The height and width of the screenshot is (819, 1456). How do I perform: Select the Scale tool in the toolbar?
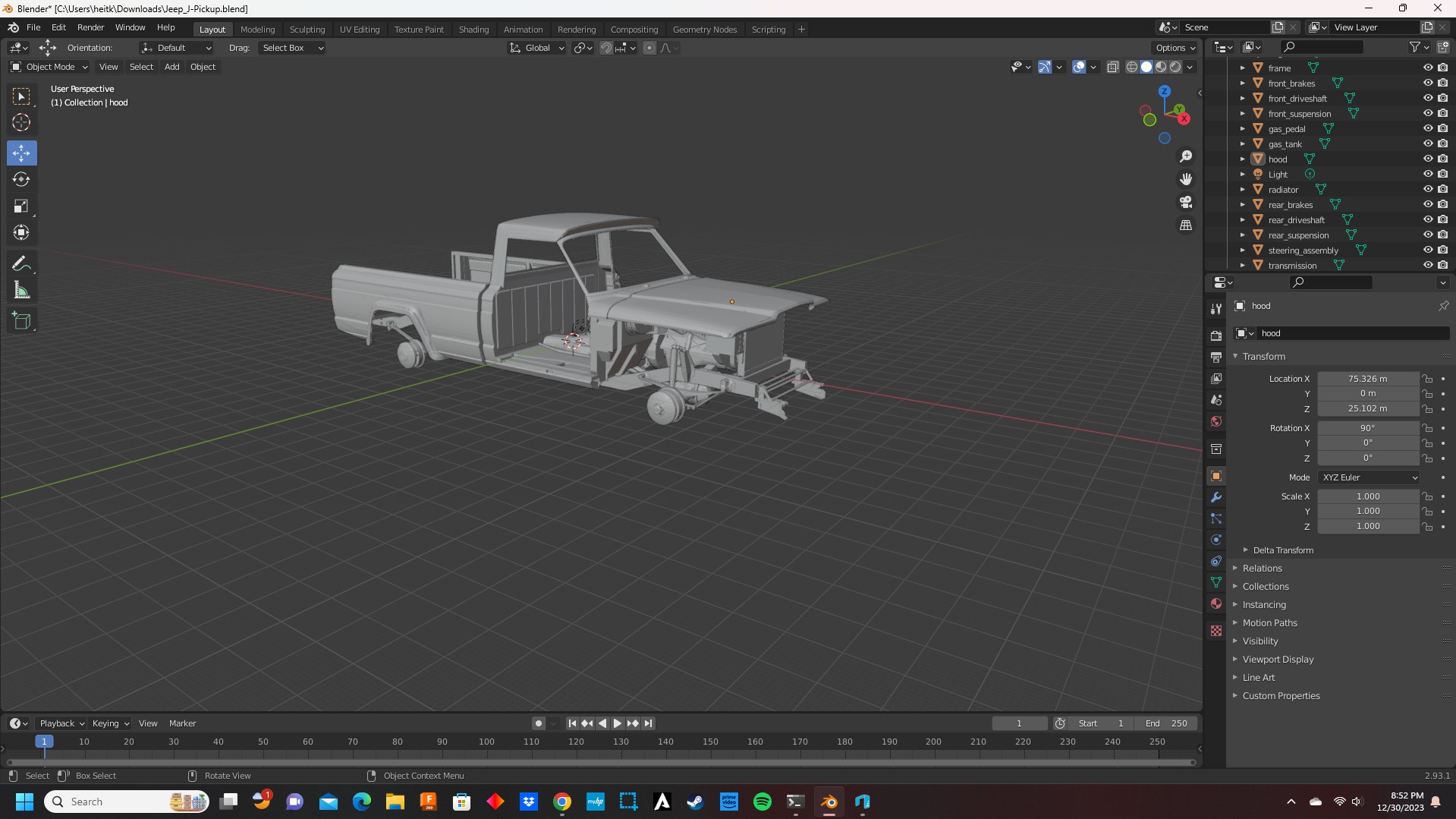(x=21, y=206)
